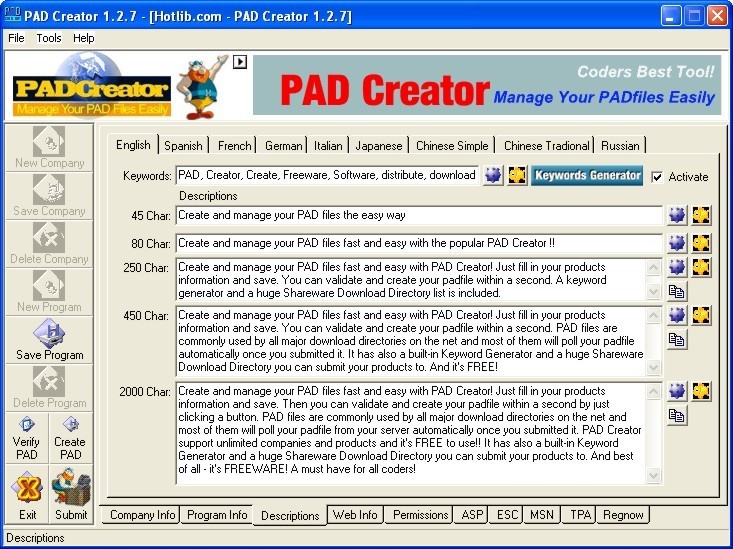Switch to the Italian language tab
Viewport: 733px width, 549px height.
coord(328,146)
